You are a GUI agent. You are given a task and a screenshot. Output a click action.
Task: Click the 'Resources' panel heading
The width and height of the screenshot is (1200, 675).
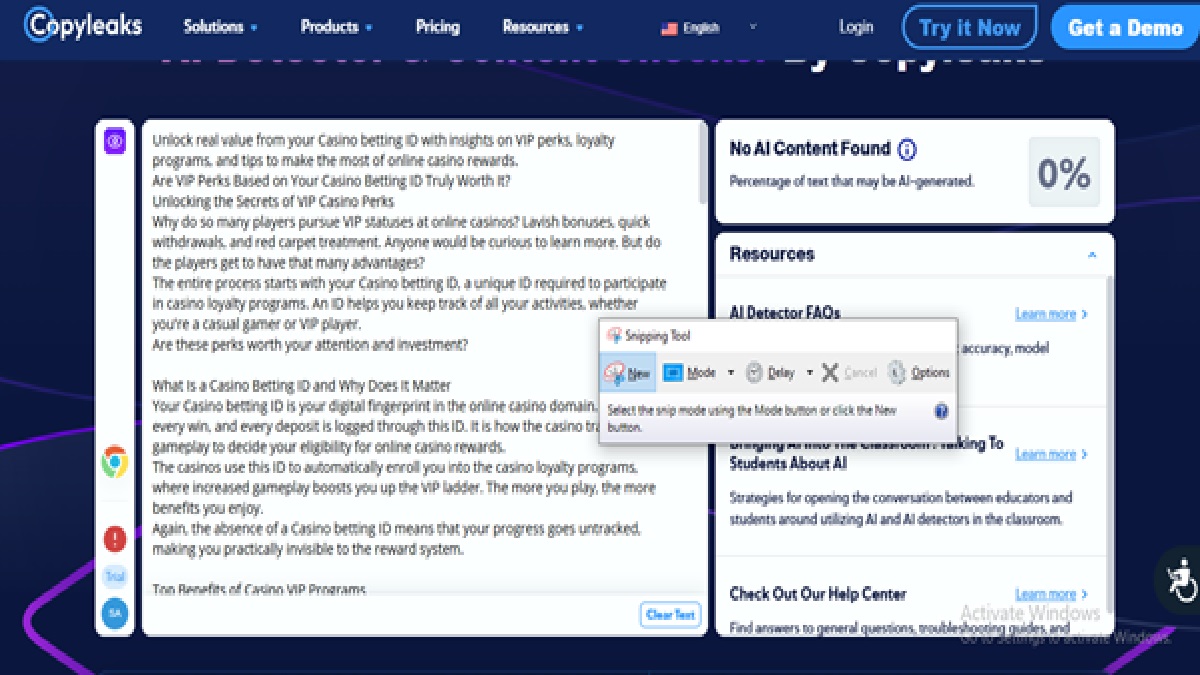772,254
